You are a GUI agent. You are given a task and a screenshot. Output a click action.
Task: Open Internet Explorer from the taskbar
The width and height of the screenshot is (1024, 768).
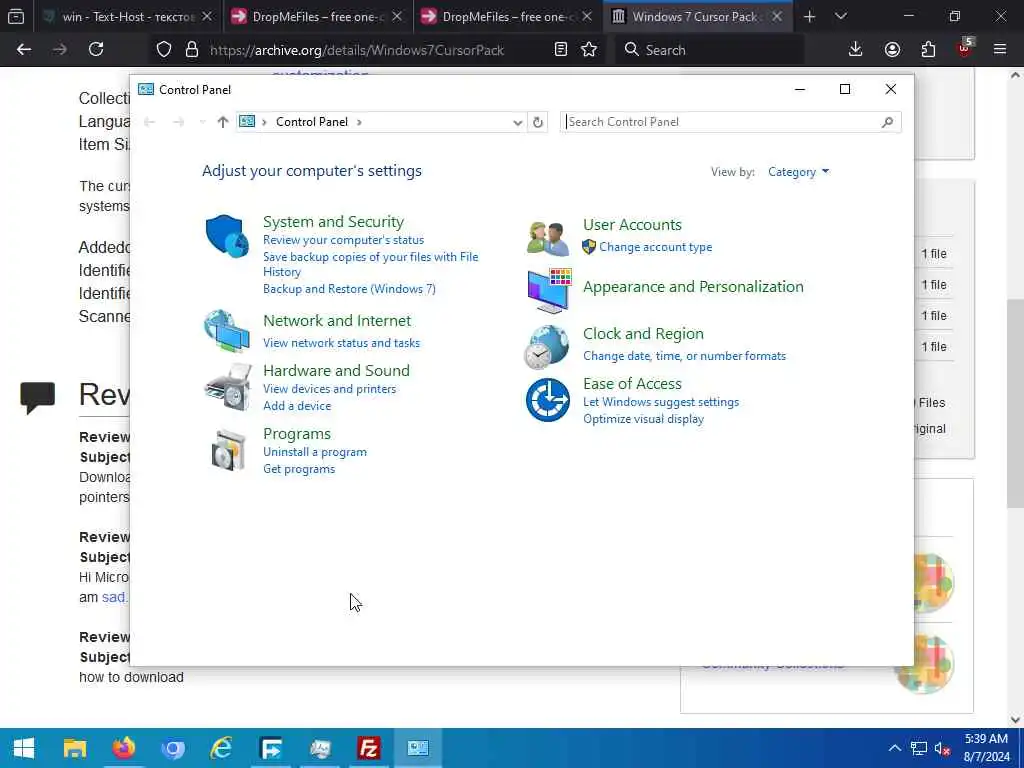(221, 748)
